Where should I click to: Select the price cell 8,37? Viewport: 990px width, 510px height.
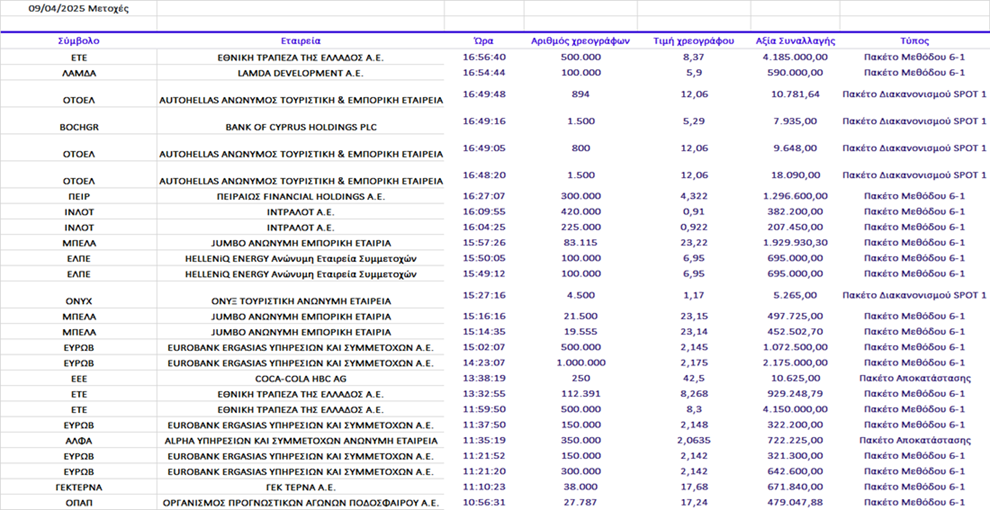pos(694,57)
